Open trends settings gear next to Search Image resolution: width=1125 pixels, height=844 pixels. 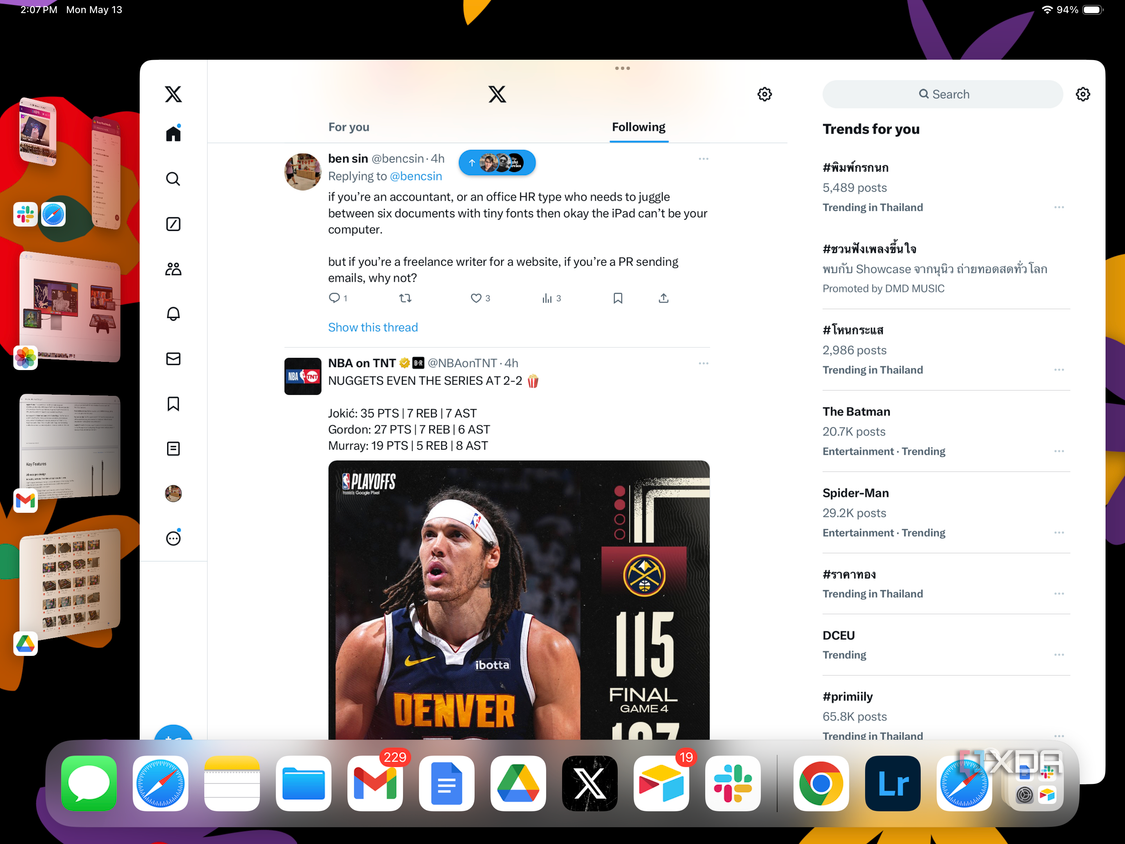[x=1083, y=94]
